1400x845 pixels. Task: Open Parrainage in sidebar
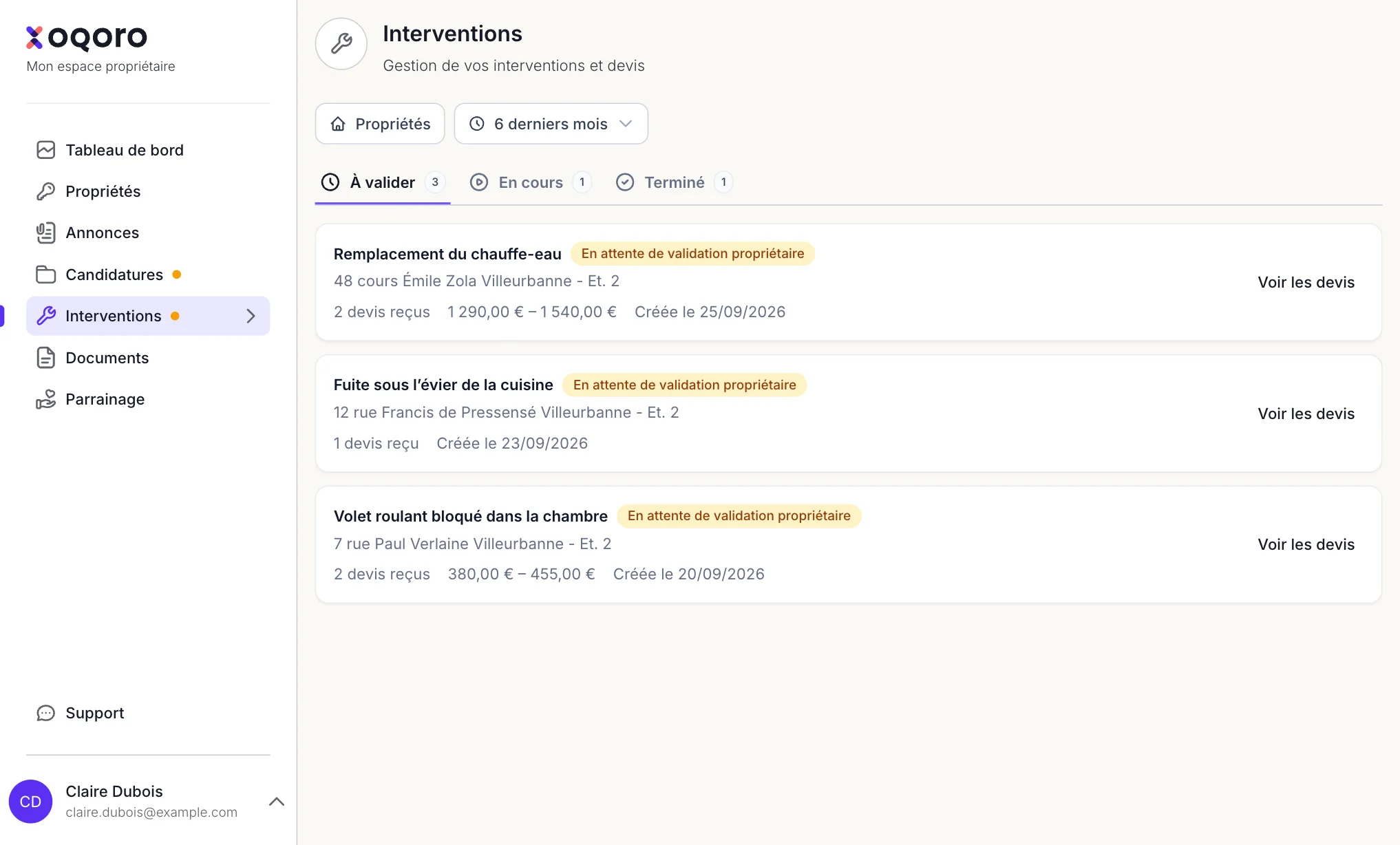pyautogui.click(x=148, y=399)
